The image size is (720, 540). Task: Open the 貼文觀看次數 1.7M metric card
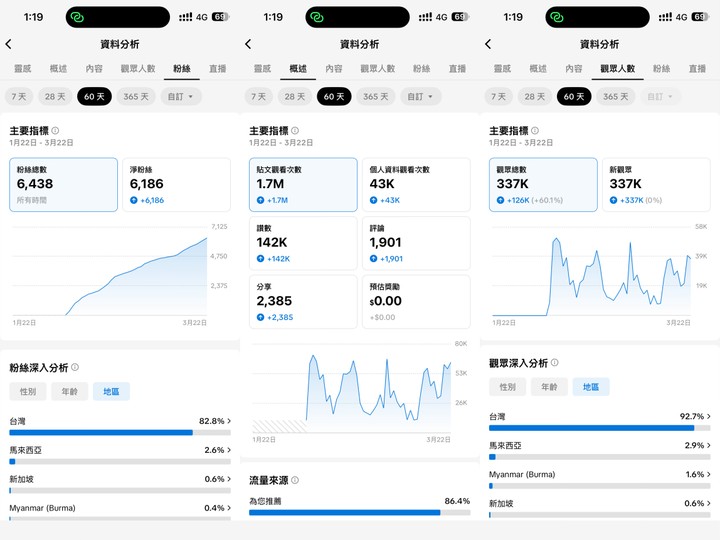pyautogui.click(x=303, y=184)
